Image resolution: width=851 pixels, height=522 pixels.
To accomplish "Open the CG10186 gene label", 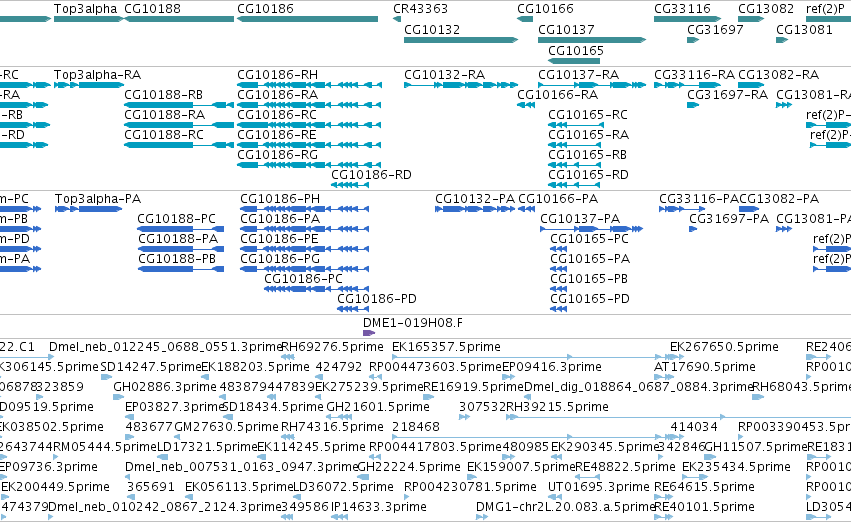I will click(265, 9).
